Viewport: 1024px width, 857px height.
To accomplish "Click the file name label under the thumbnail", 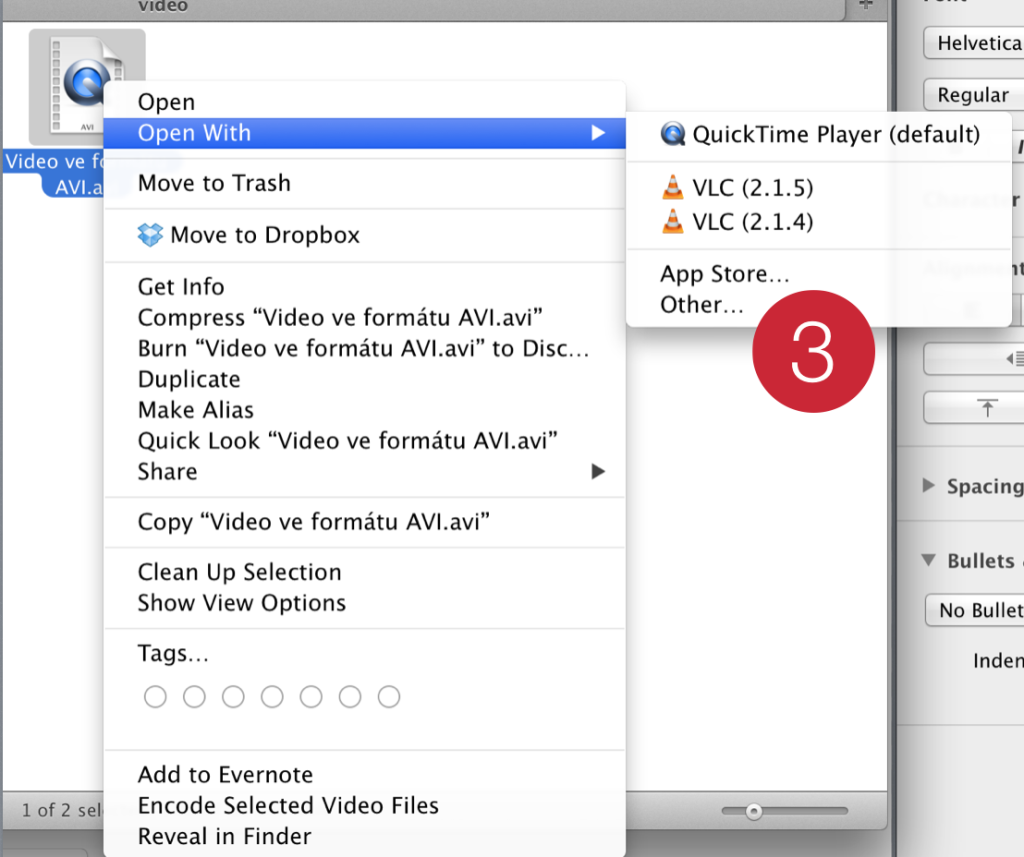I will coord(55,174).
